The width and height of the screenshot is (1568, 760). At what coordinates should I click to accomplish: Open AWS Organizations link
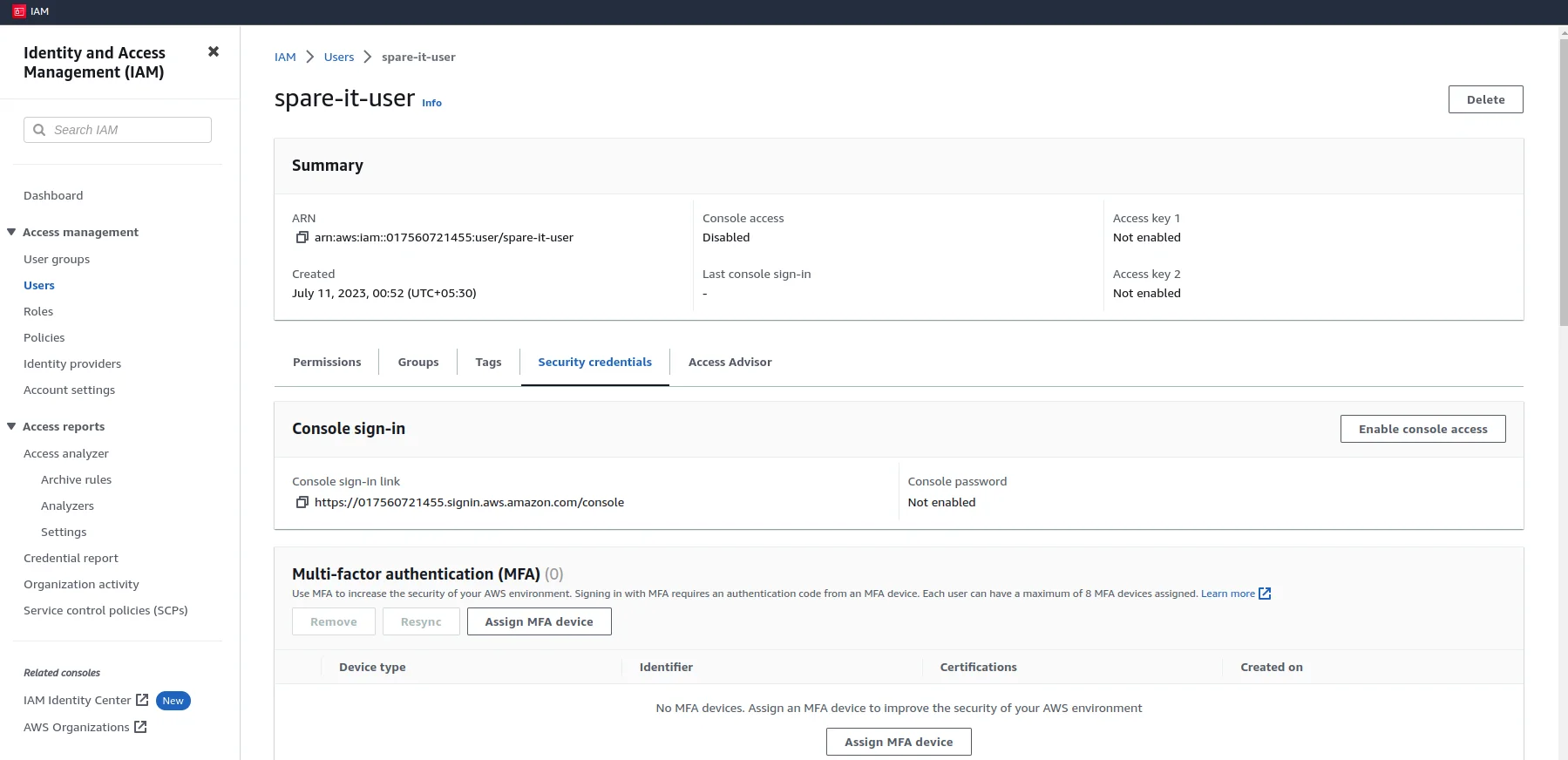[x=77, y=727]
